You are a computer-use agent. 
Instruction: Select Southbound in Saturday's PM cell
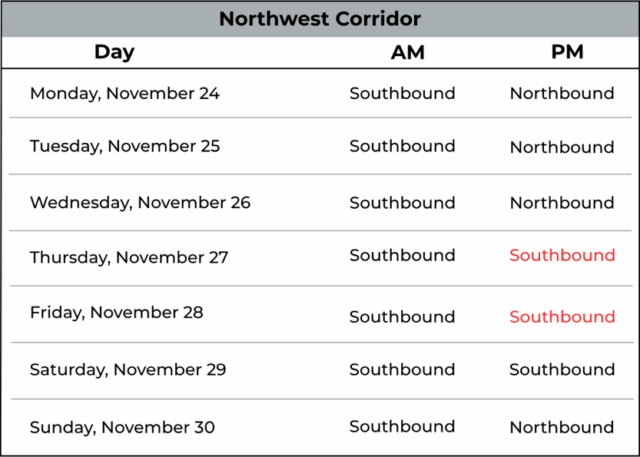[x=562, y=370]
